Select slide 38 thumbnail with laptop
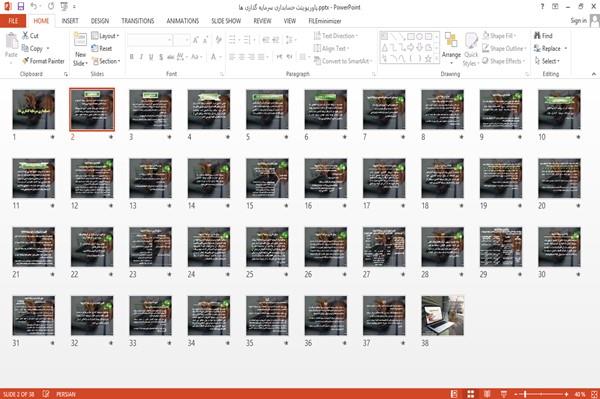The height and width of the screenshot is (399, 600). pos(443,316)
